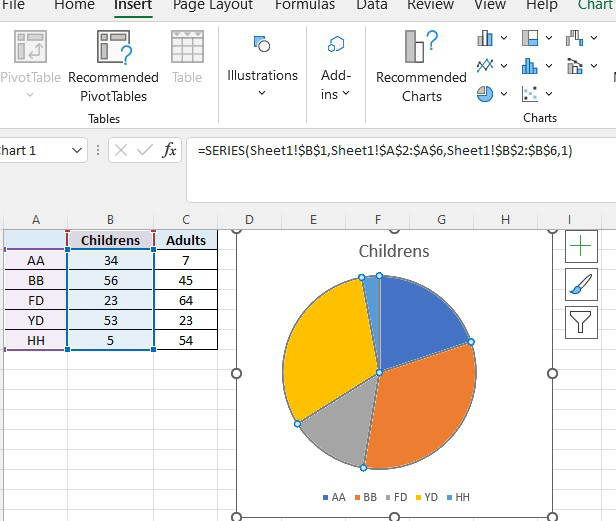
Task: Open Chart Filters funnel button
Action: [581, 322]
